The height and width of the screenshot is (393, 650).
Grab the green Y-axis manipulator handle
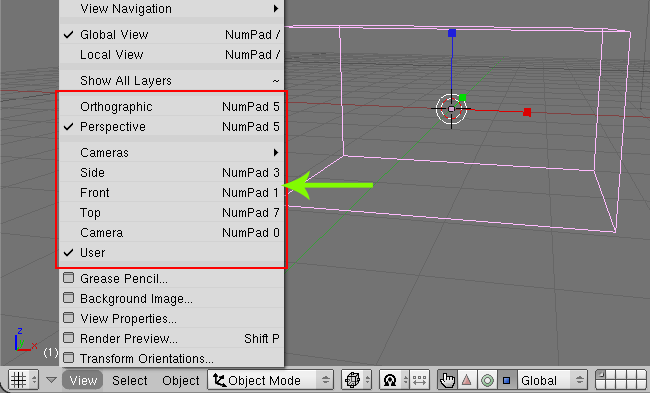point(462,98)
